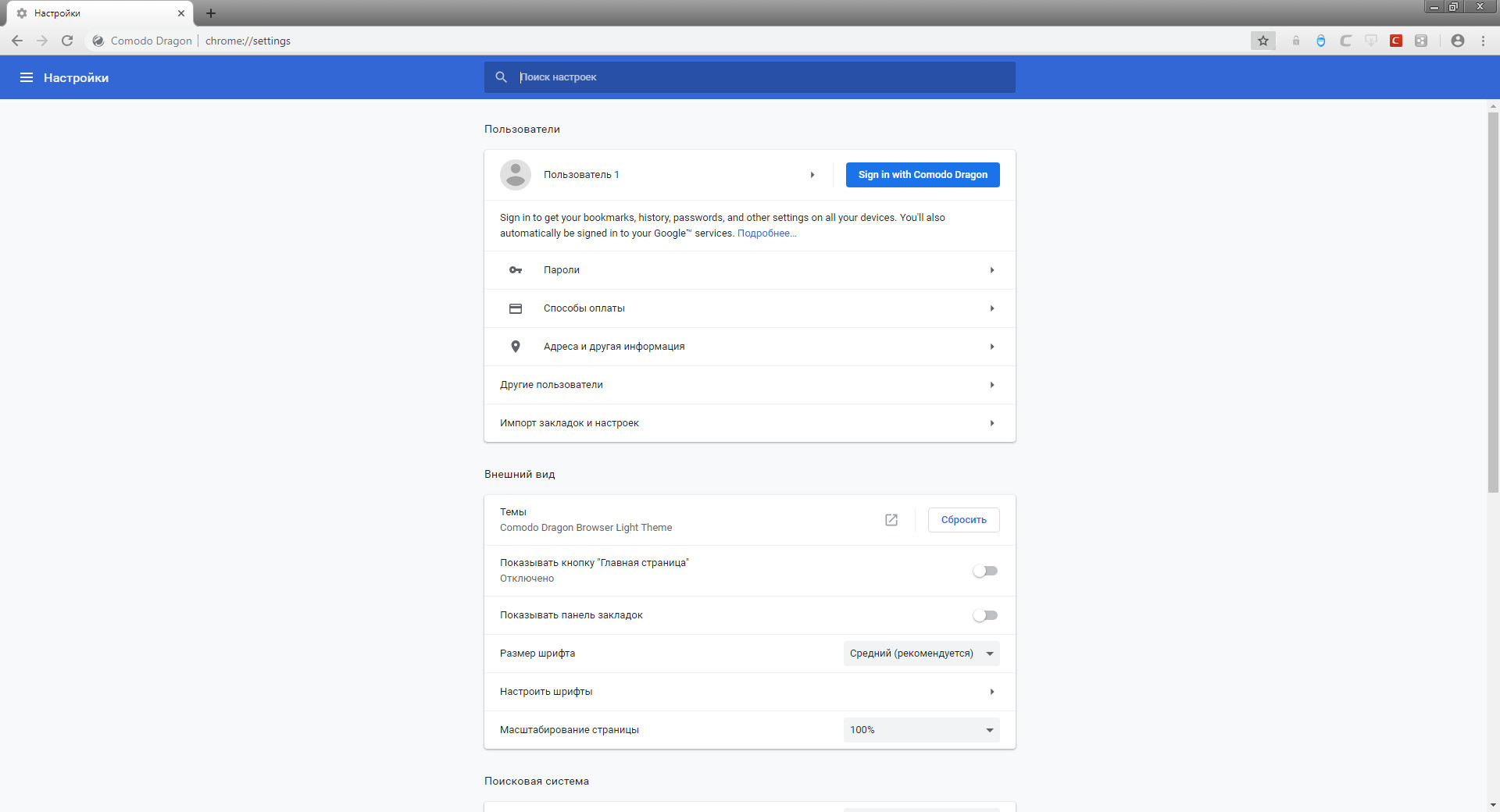Open the Масштабирование страницы dropdown
Screen dimensions: 1500x812
click(922, 730)
